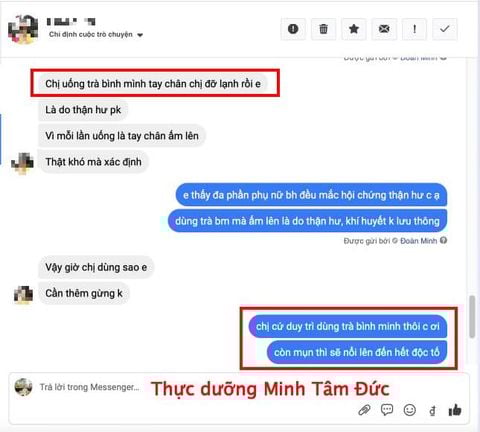Select message 'Cần thêm gừng k'
Viewport: 480px width, 432px height.
point(84,293)
